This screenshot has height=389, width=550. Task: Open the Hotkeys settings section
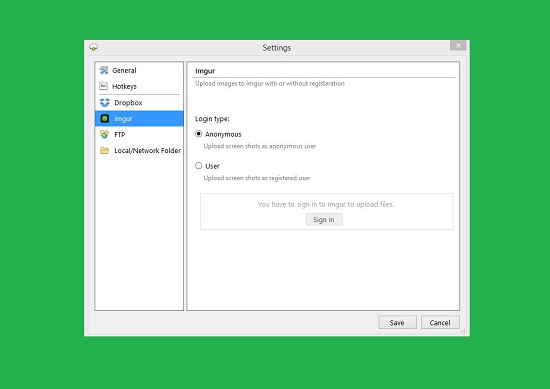139,86
